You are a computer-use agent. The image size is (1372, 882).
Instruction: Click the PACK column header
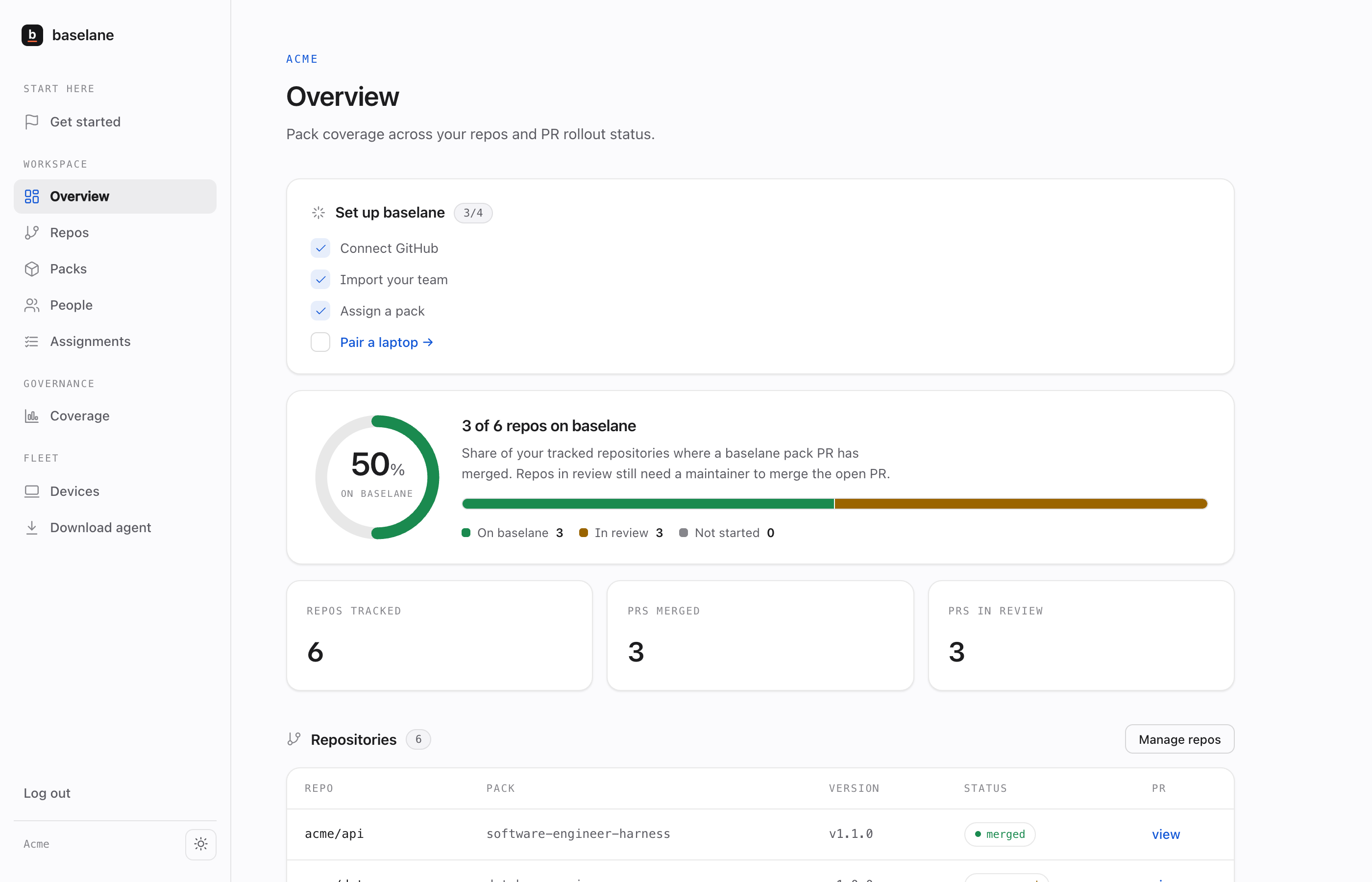(x=500, y=788)
